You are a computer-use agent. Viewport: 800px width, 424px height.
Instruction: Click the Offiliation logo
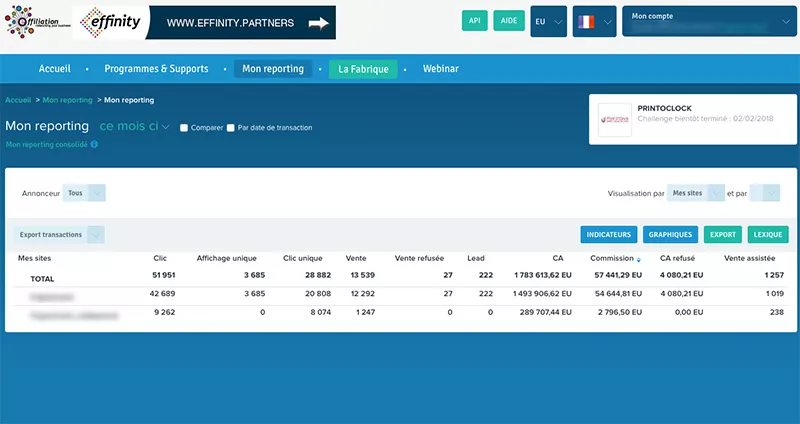[x=35, y=22]
